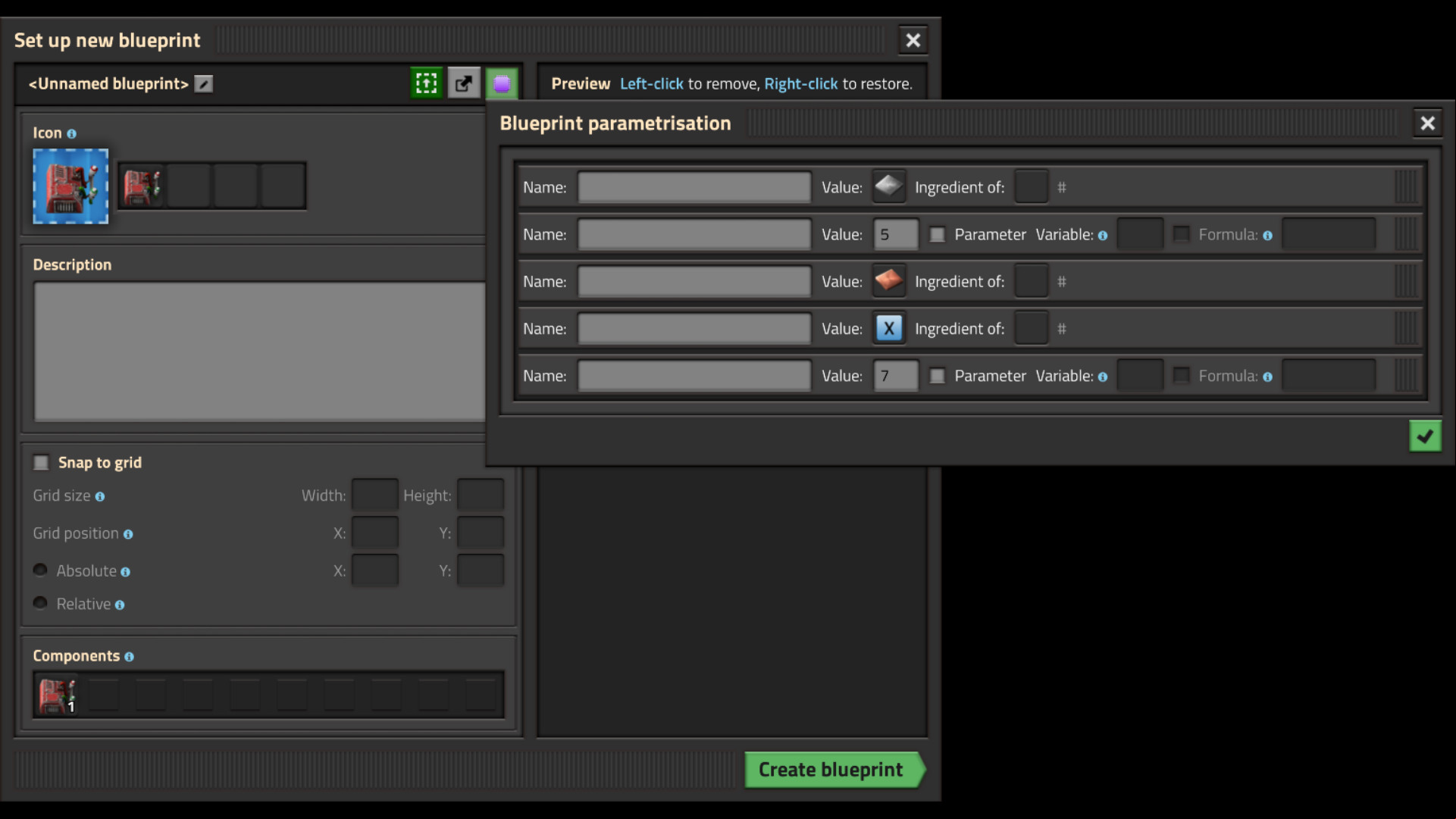
Task: Click the Create blueprint button
Action: 834,770
